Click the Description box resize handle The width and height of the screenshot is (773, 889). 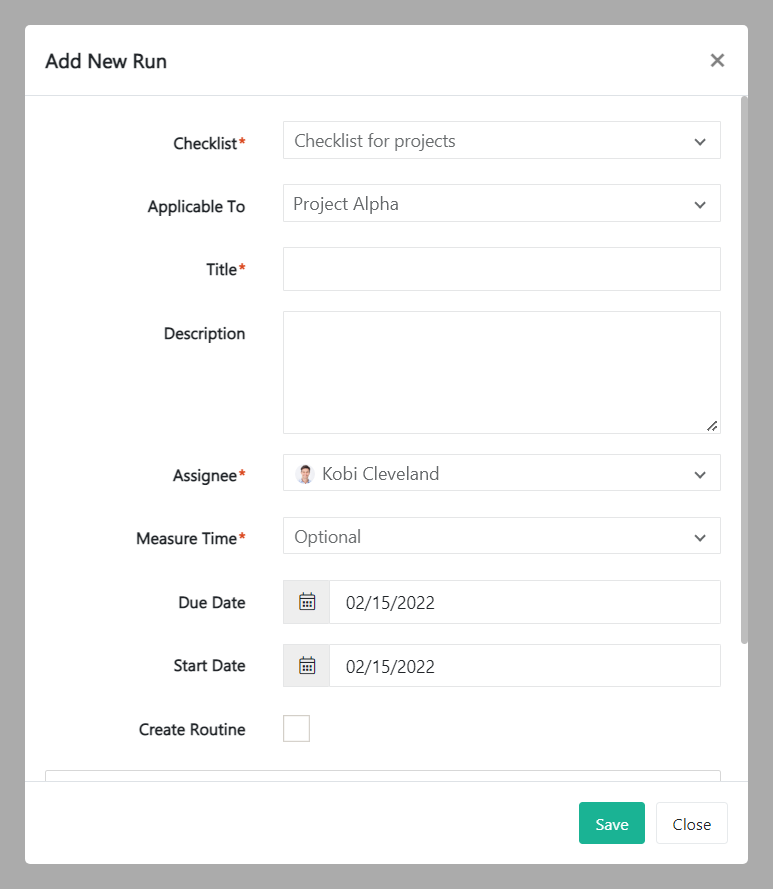(x=712, y=425)
